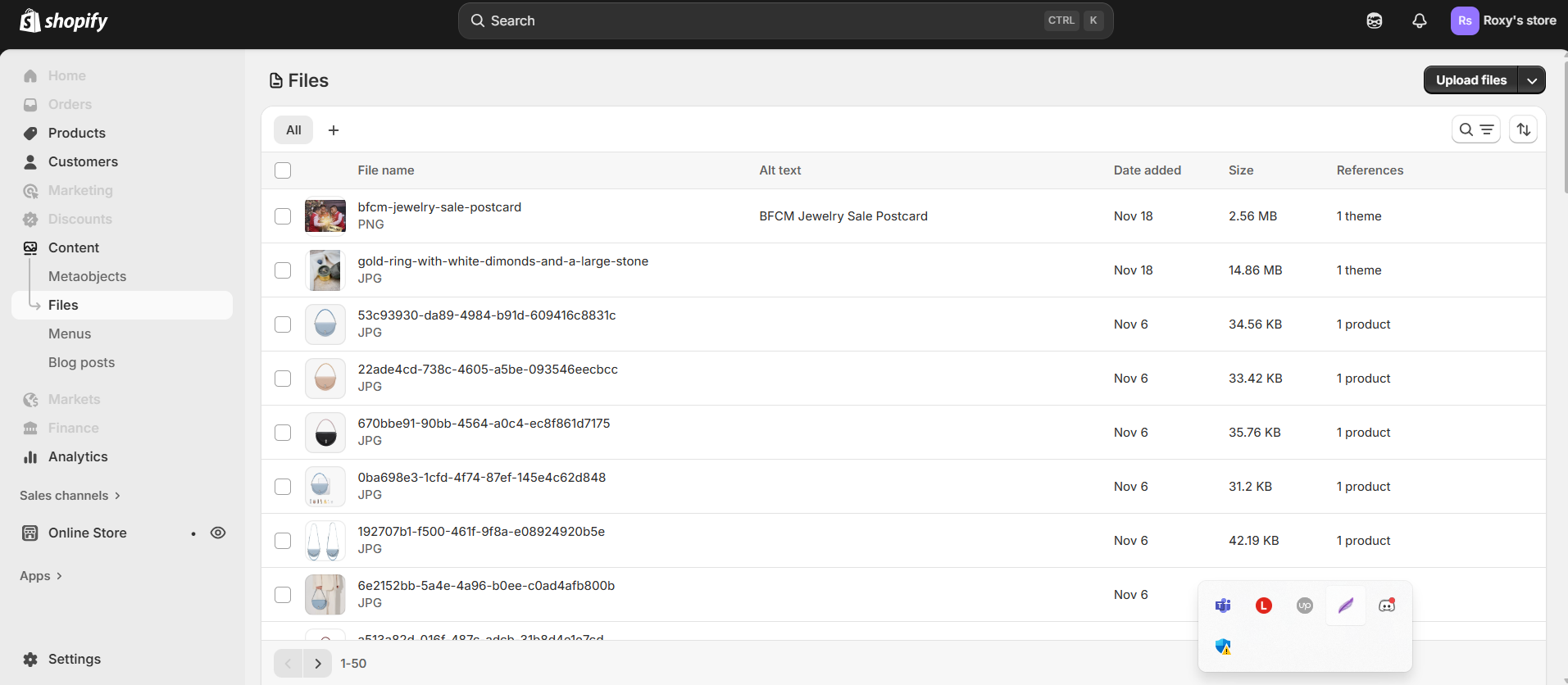Toggle the select-all files checkbox in header
Image resolution: width=1568 pixels, height=685 pixels.
point(283,170)
